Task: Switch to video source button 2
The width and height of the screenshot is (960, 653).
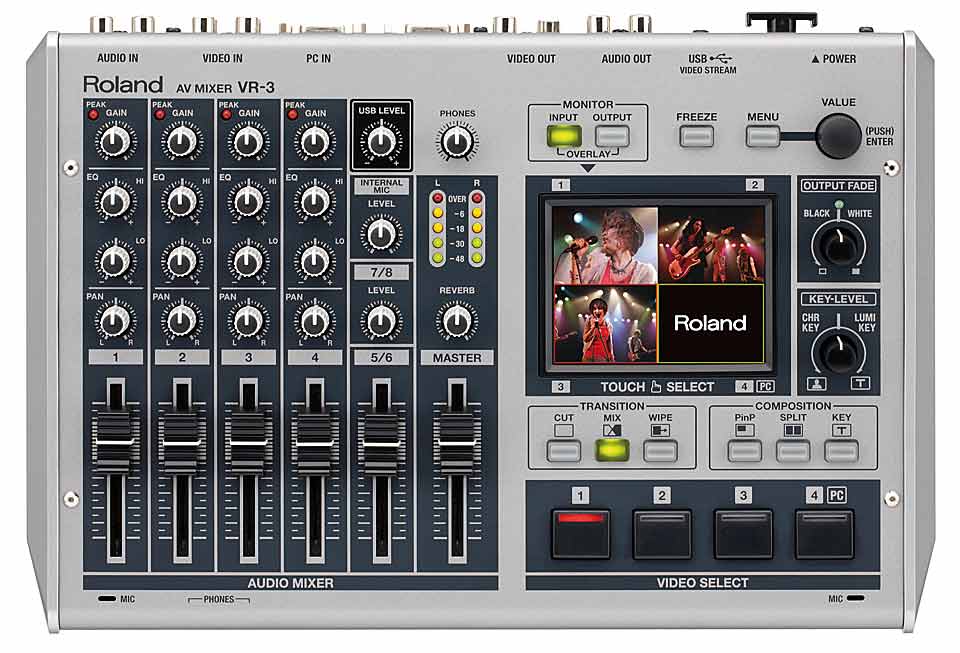Action: (x=662, y=534)
